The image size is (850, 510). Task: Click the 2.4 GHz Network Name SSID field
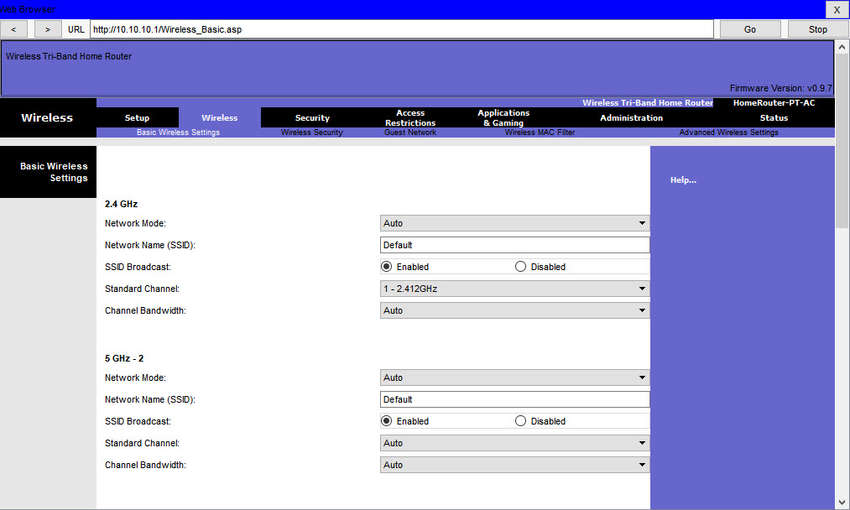click(x=514, y=245)
